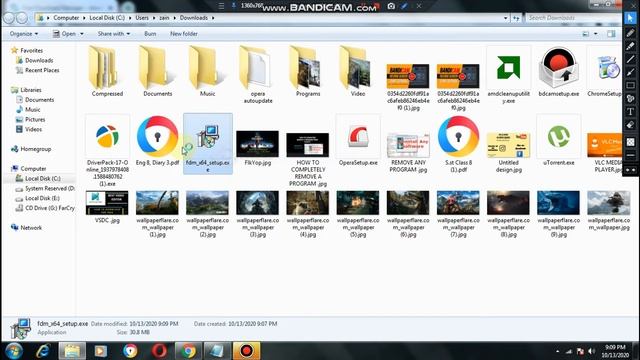The image size is (640, 360).
Task: Select Bandicam line tool
Action: tap(630, 59)
